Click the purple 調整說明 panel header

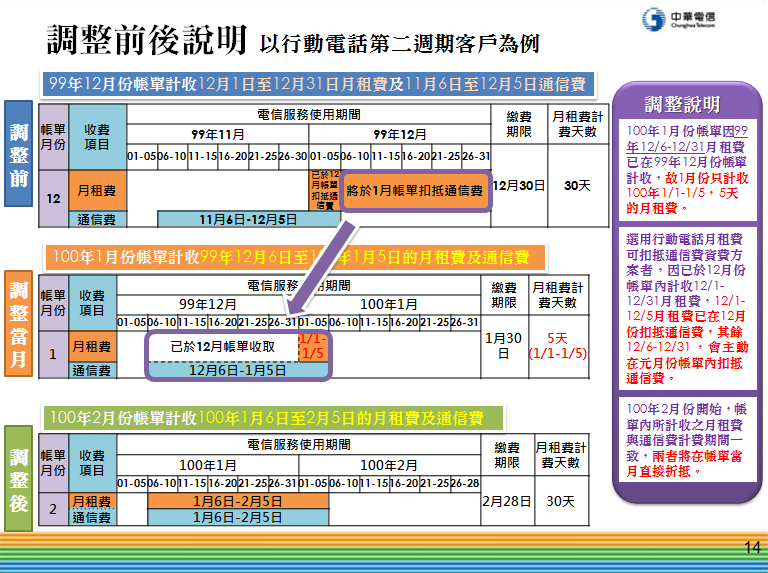tap(682, 104)
